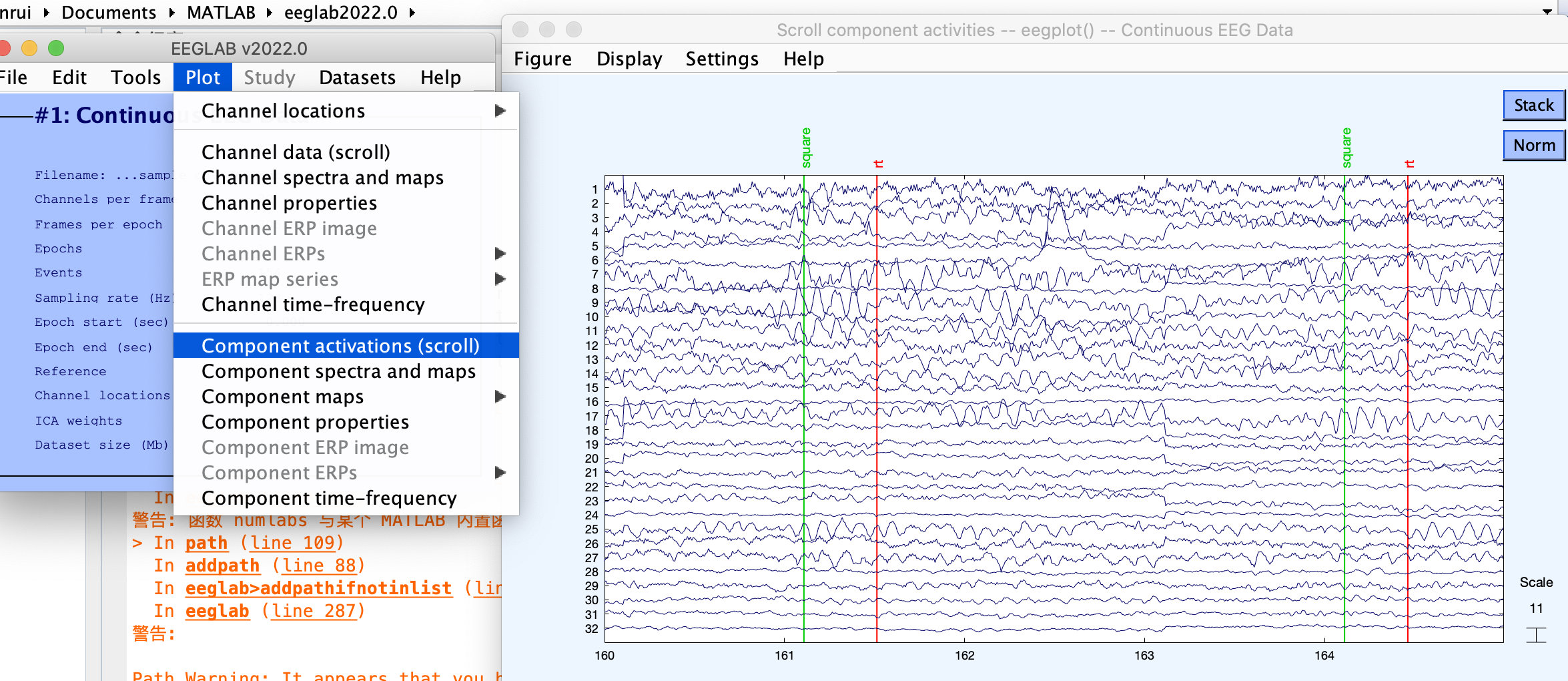The height and width of the screenshot is (681, 1568).
Task: Select Component time-frequency
Action: point(346,498)
